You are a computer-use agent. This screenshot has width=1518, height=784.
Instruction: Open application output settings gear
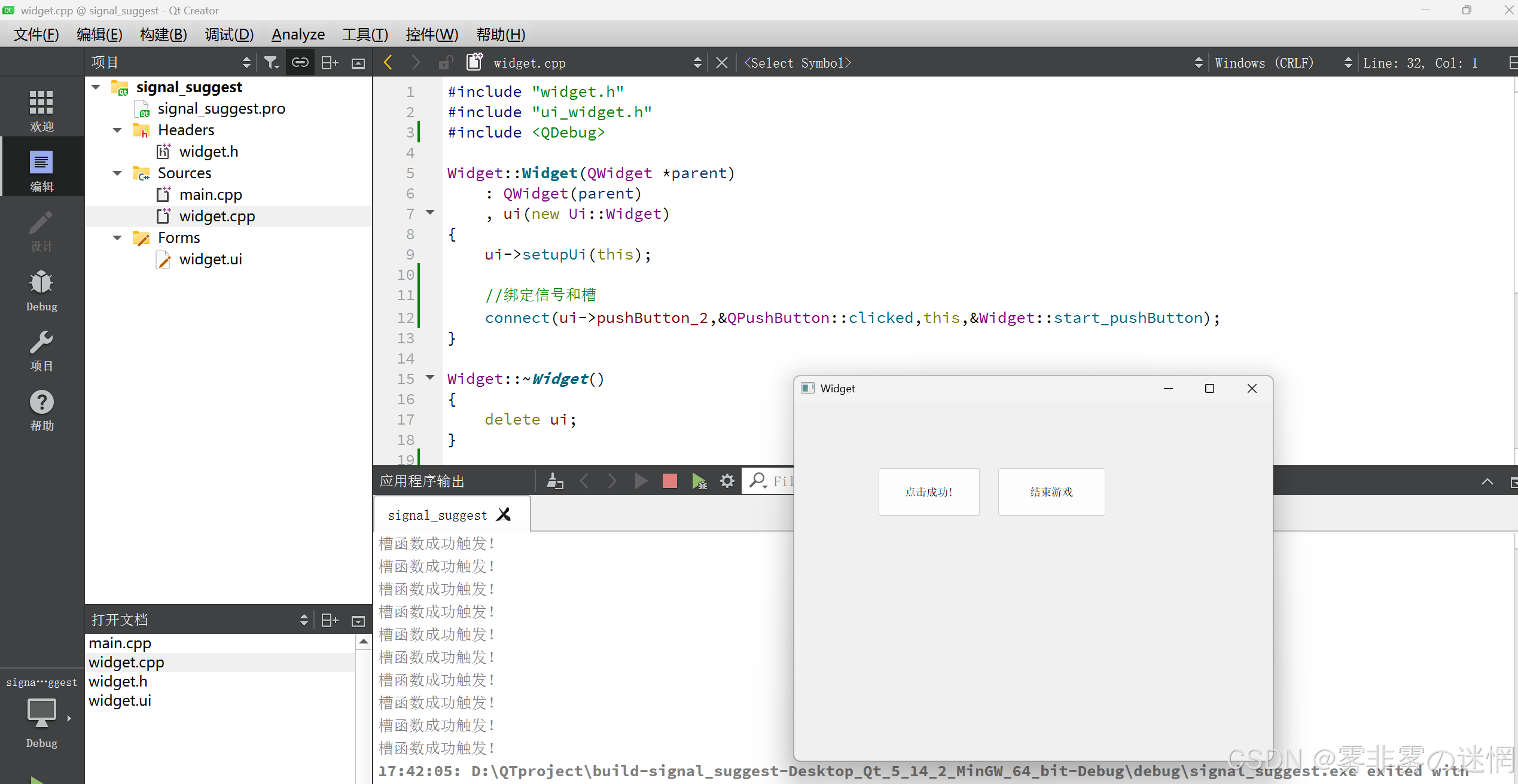[727, 481]
